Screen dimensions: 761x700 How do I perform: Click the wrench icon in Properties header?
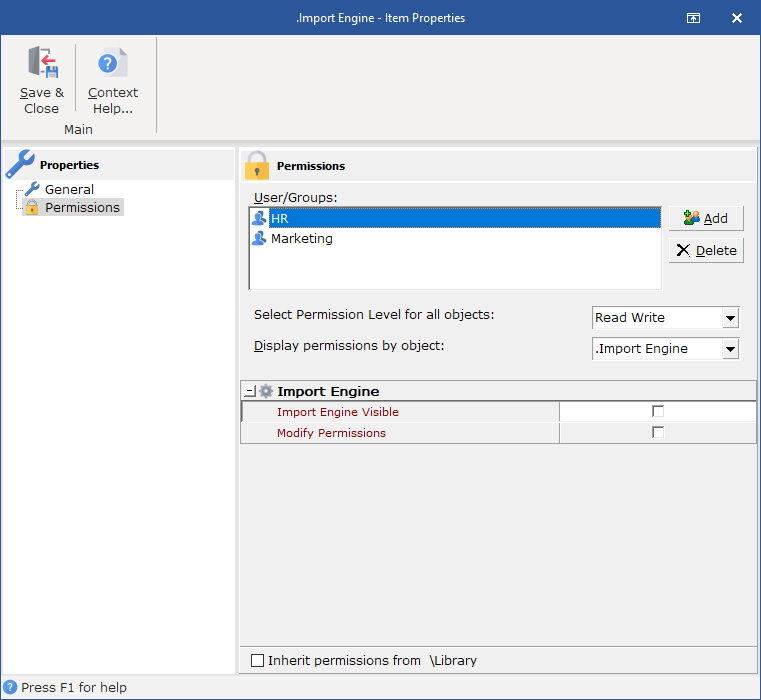pyautogui.click(x=20, y=164)
